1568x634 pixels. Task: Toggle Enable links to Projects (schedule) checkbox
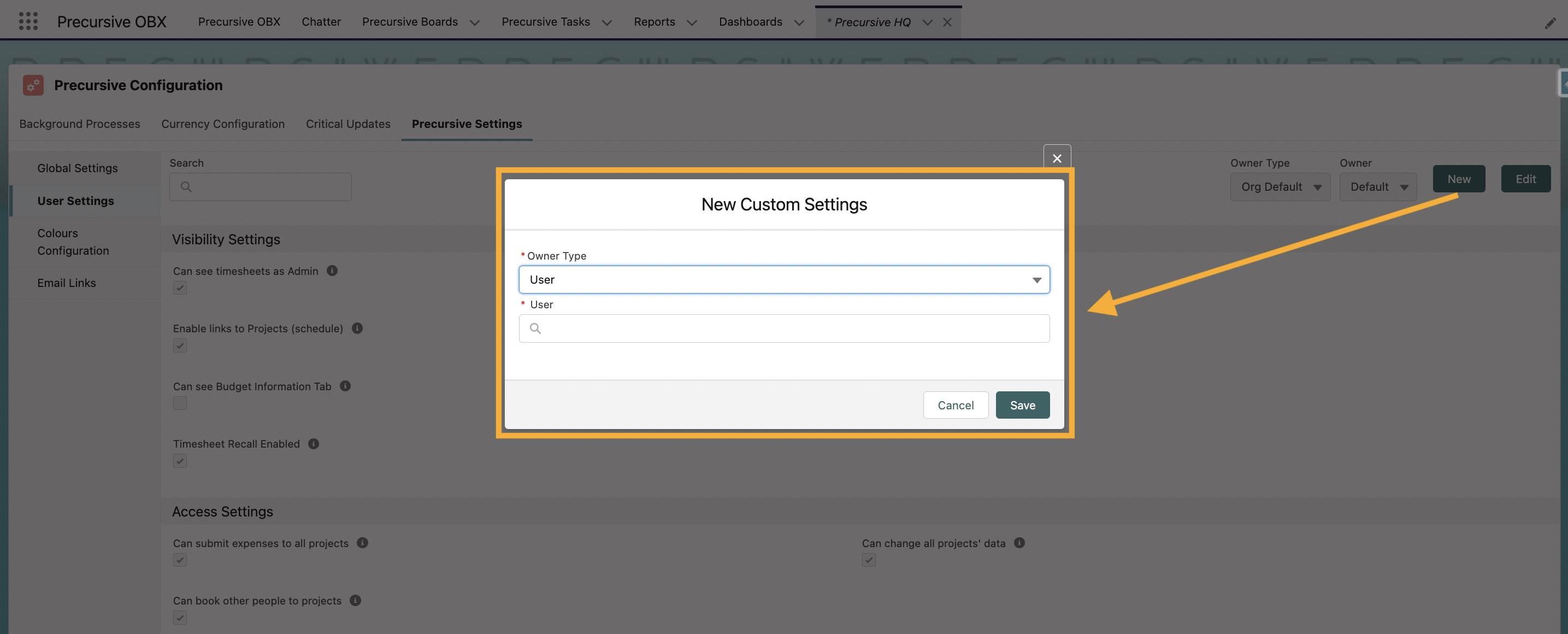pos(180,346)
